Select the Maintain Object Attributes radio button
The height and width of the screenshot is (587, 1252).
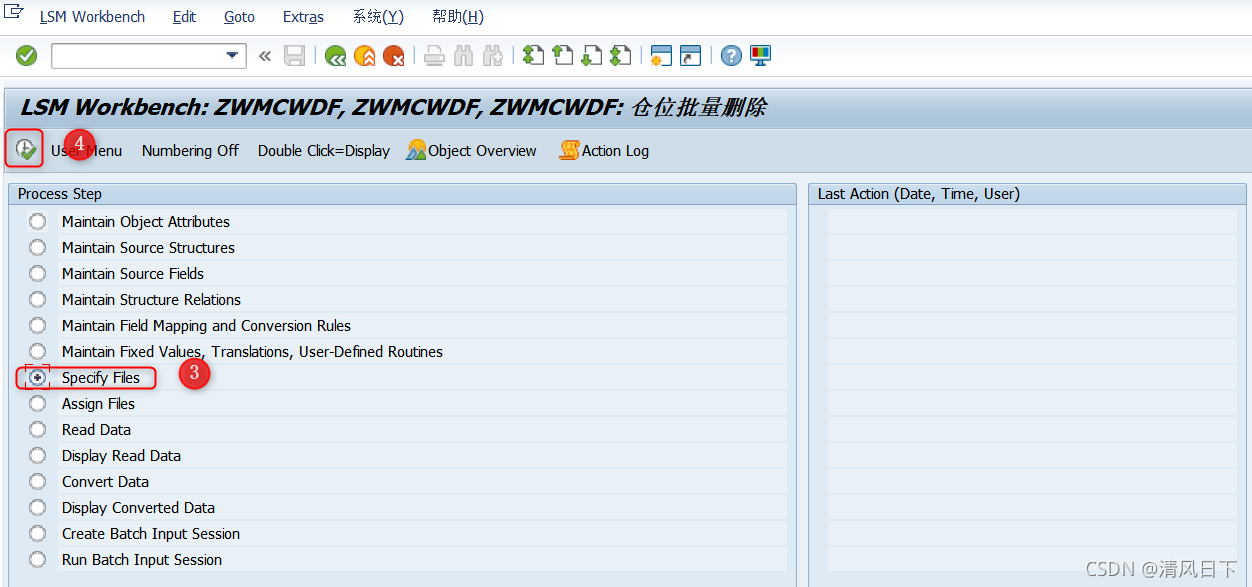[x=37, y=221]
